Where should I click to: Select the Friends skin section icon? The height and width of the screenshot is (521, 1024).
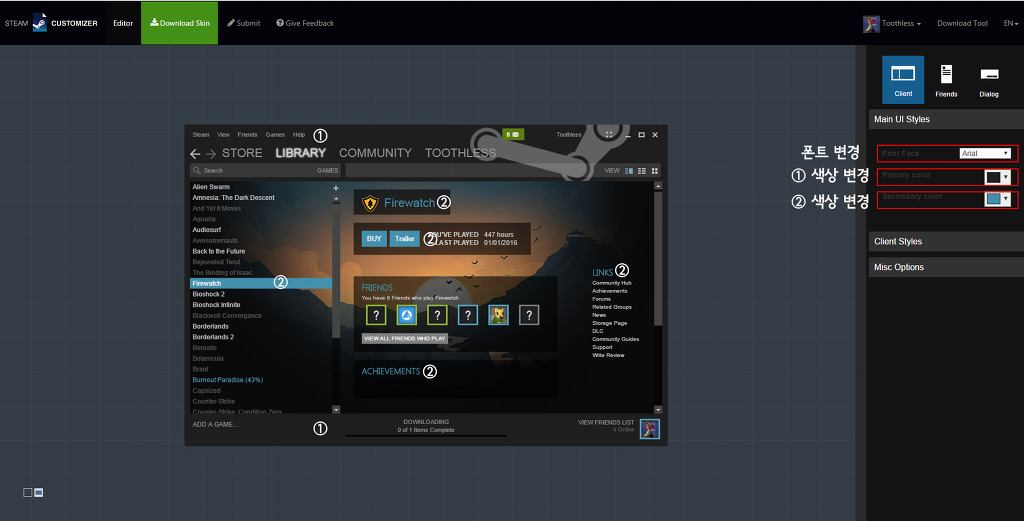946,80
